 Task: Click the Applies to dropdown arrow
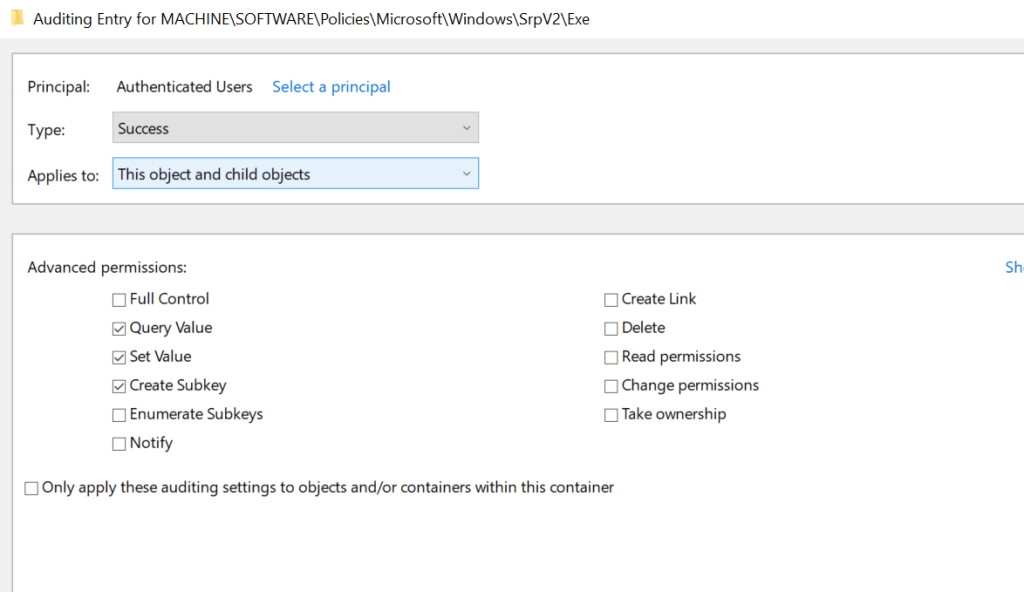465,174
